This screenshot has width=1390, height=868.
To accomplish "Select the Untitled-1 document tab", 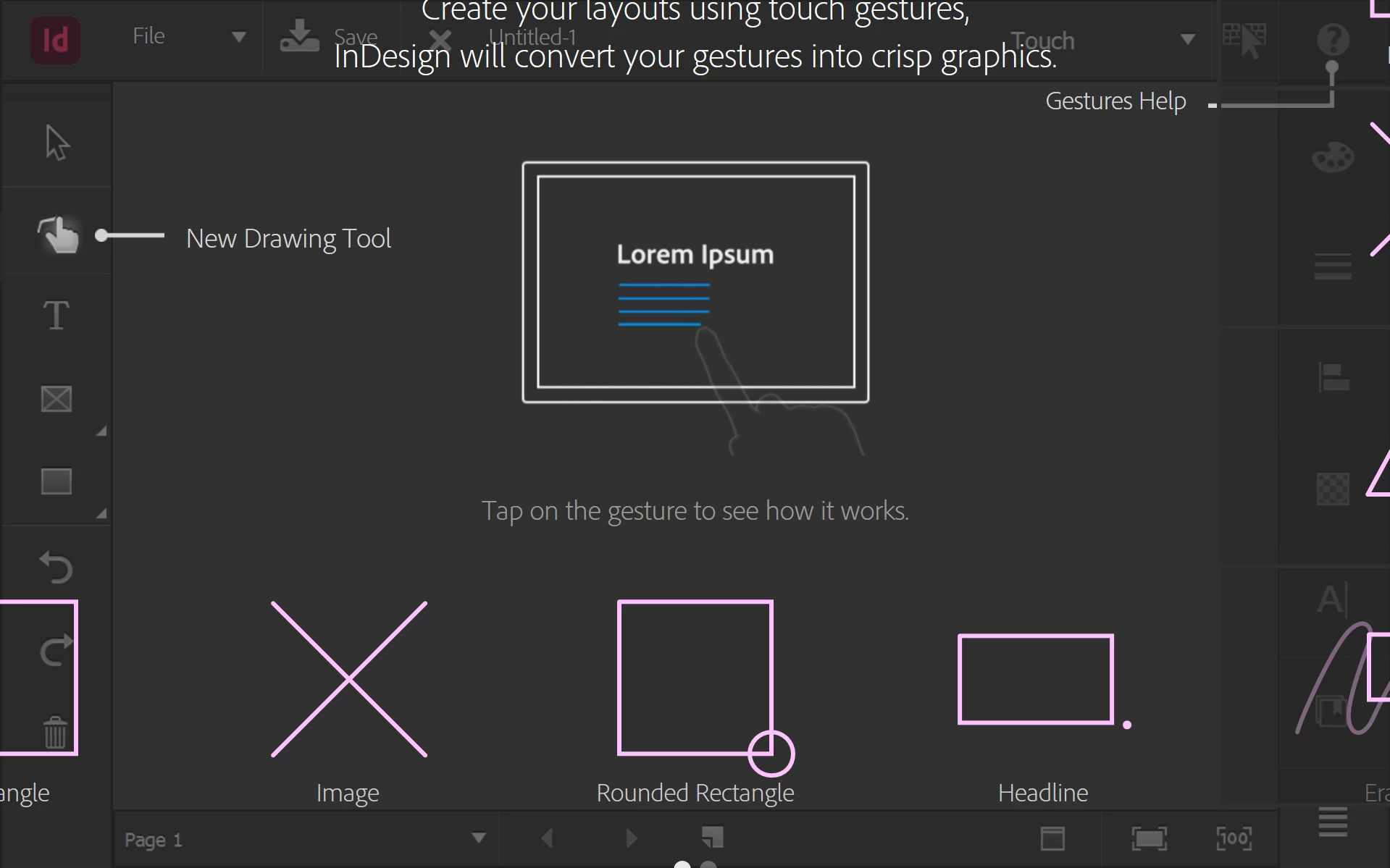I will 532,37.
